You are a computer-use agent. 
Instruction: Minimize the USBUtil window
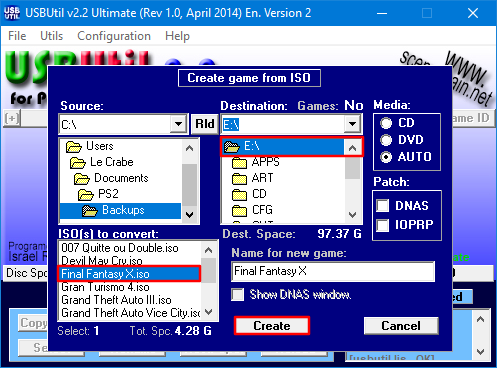pos(382,13)
